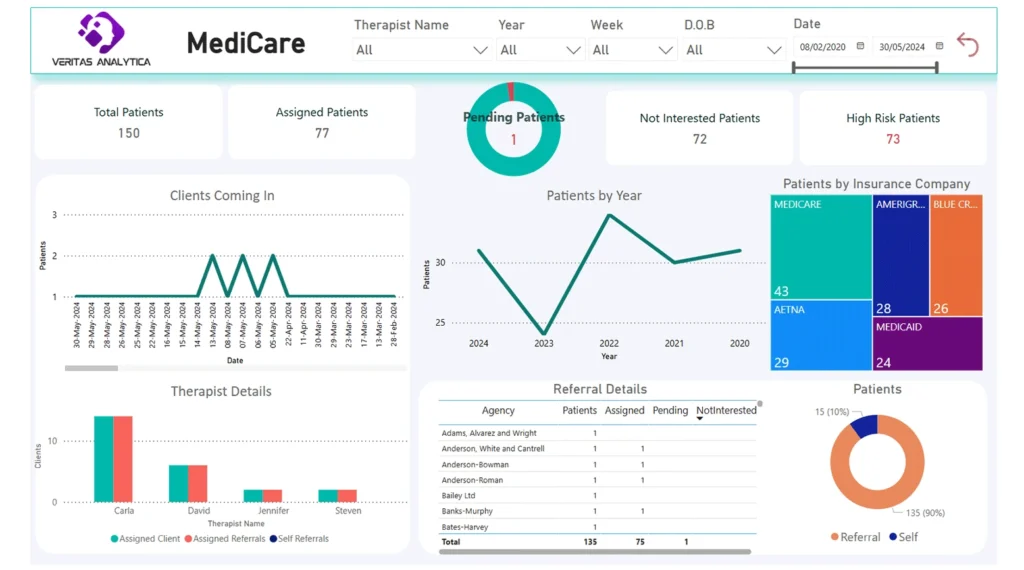Click the Pending Patients donut chart
Image resolution: width=1024 pixels, height=570 pixels.
click(513, 128)
